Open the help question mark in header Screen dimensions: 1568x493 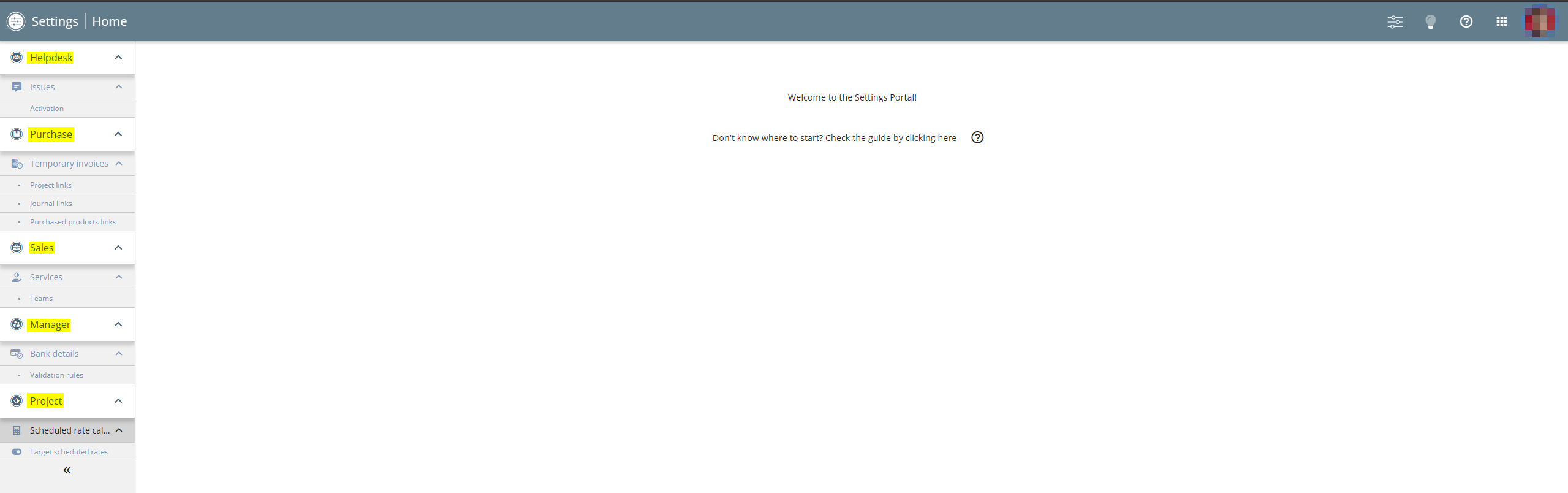(1466, 22)
